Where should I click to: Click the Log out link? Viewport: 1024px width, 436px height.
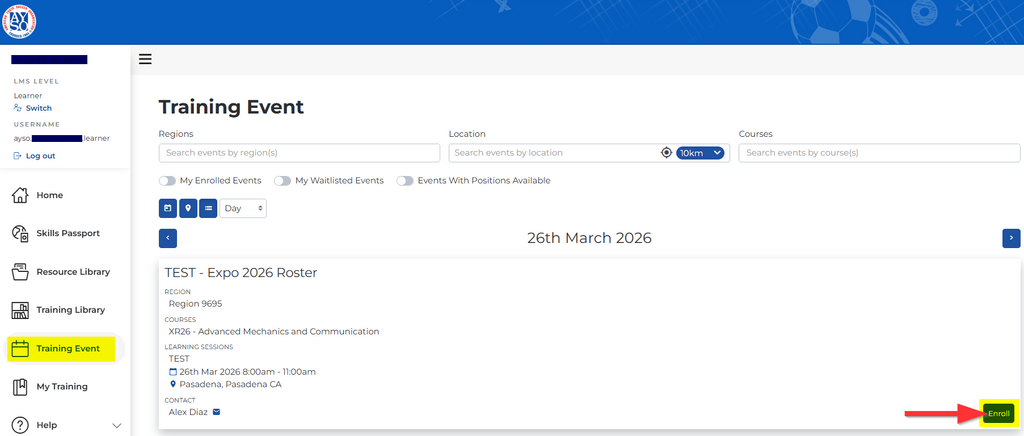click(40, 156)
